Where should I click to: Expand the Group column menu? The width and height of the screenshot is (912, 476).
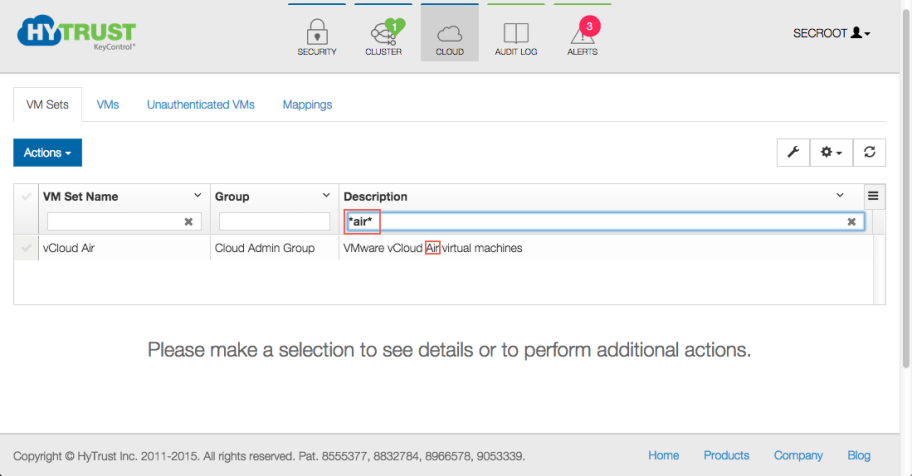326,196
